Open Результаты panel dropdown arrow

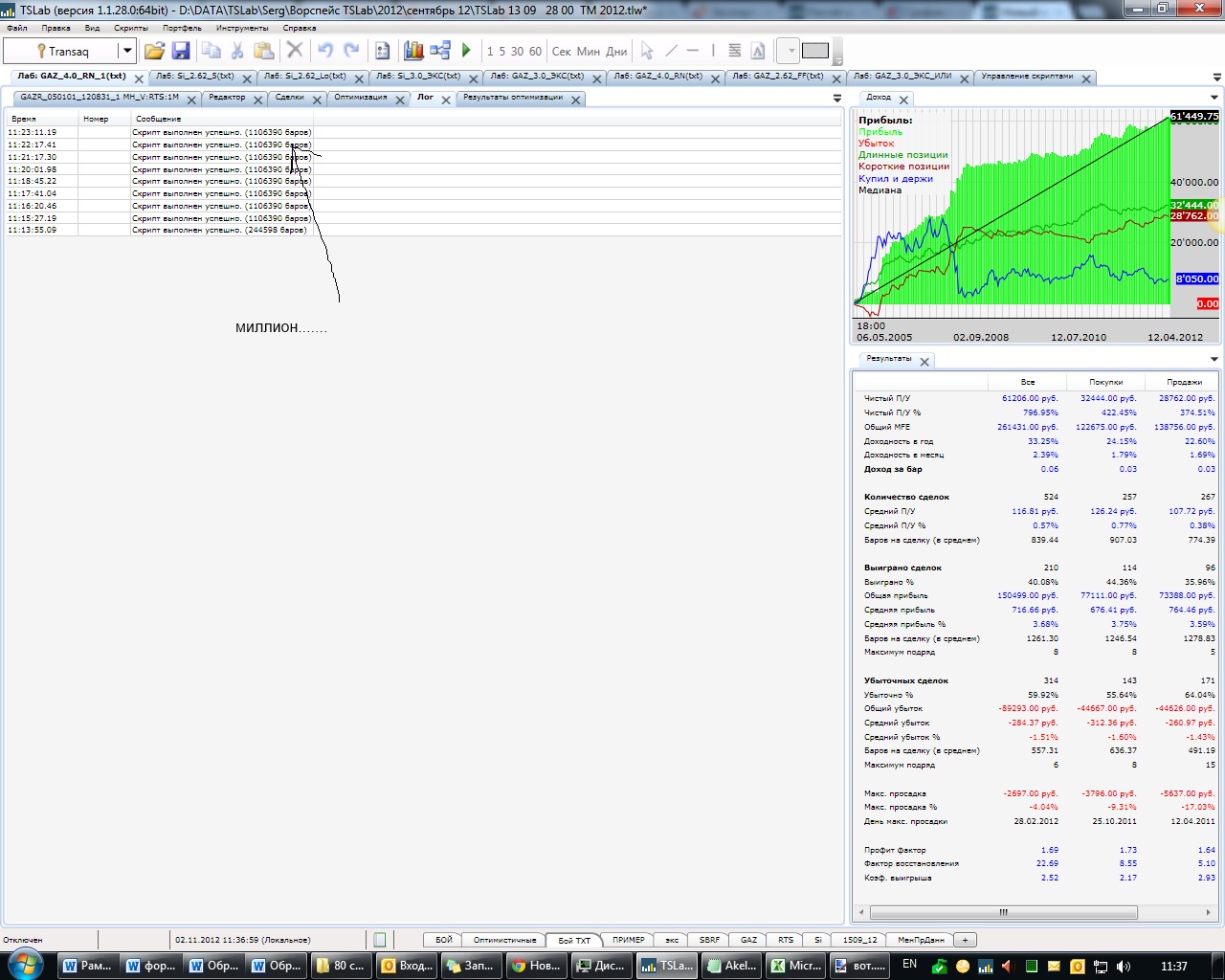click(x=1214, y=360)
